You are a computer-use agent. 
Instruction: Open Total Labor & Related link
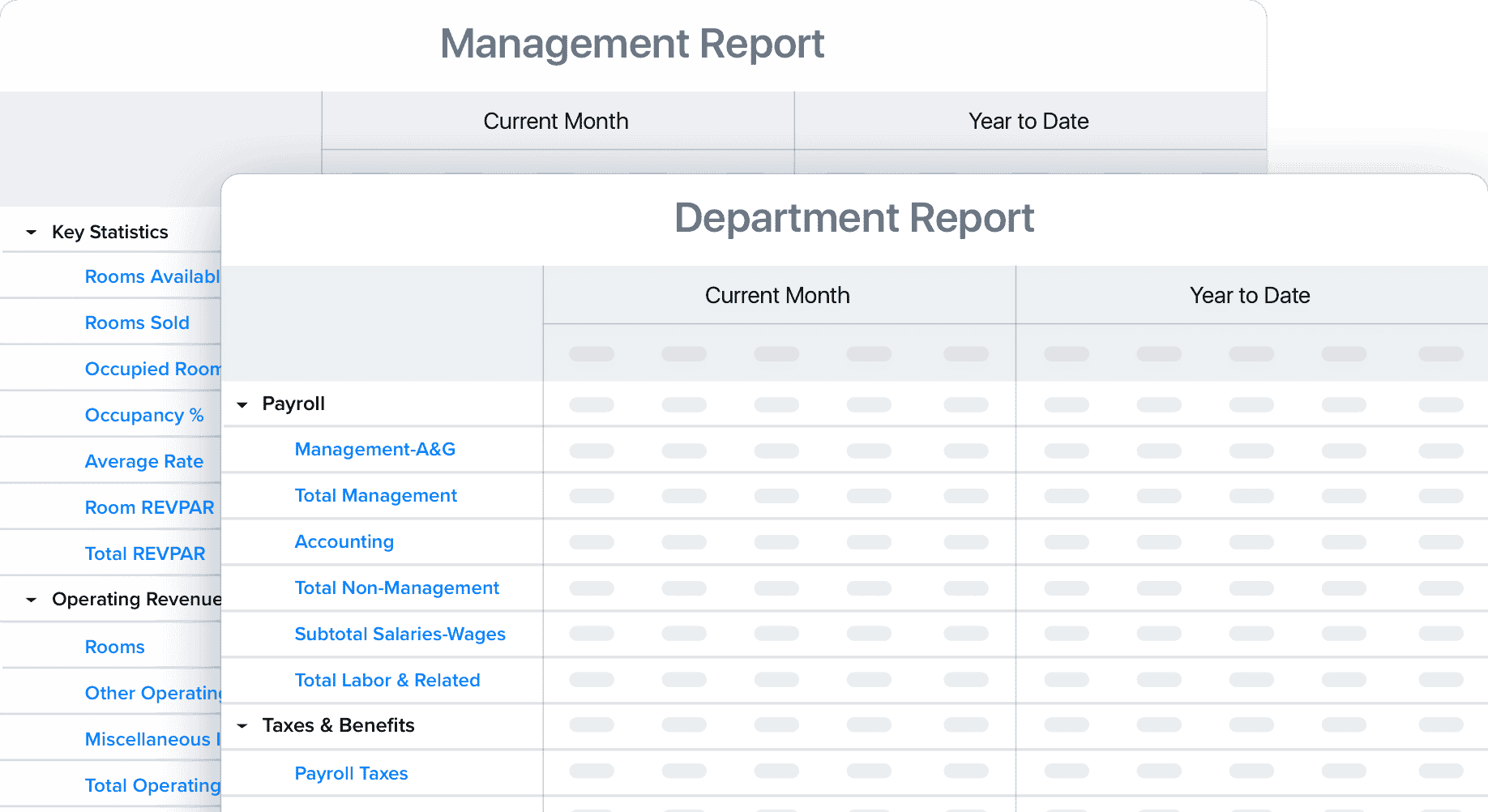(387, 680)
